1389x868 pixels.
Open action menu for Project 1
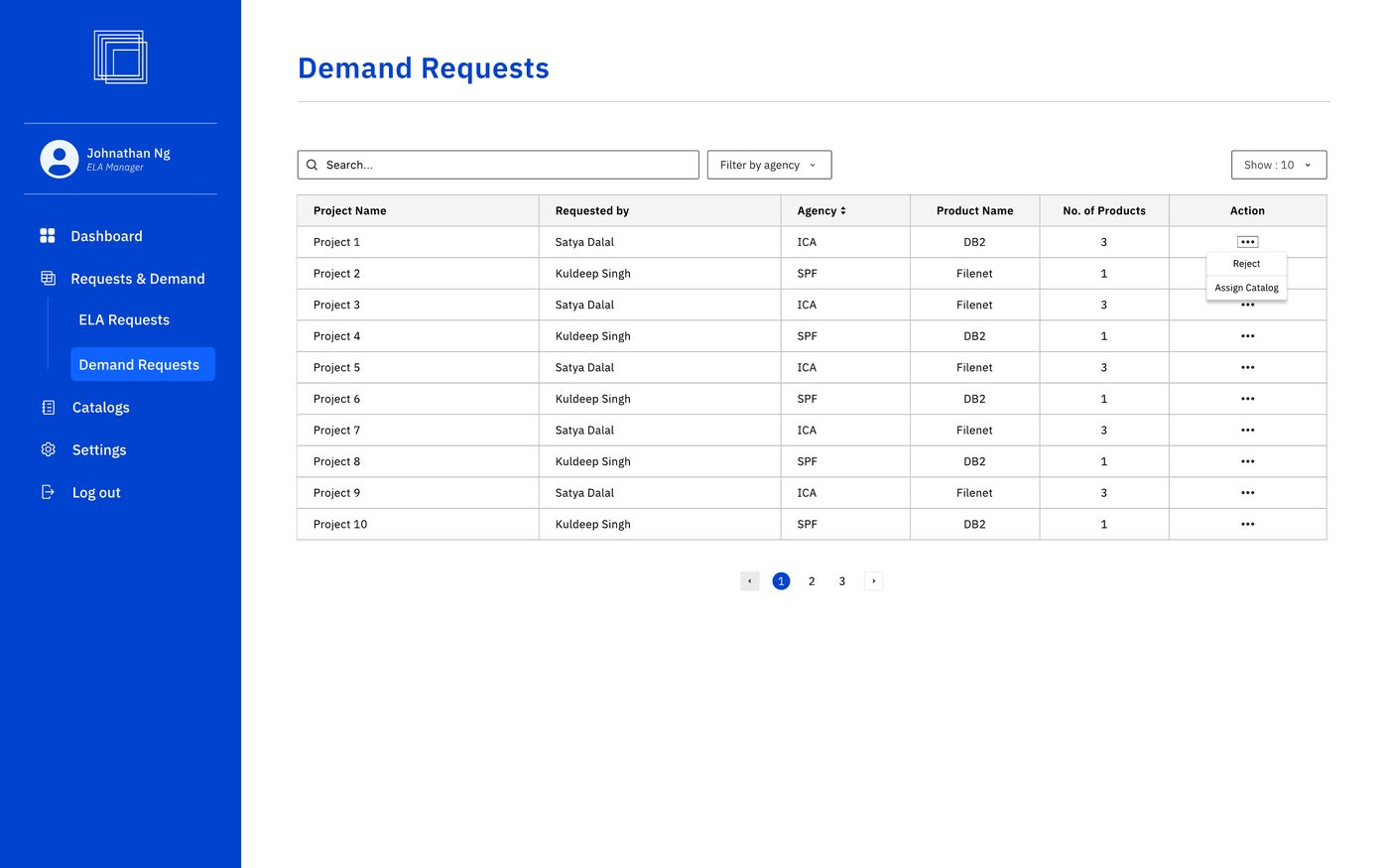point(1247,242)
